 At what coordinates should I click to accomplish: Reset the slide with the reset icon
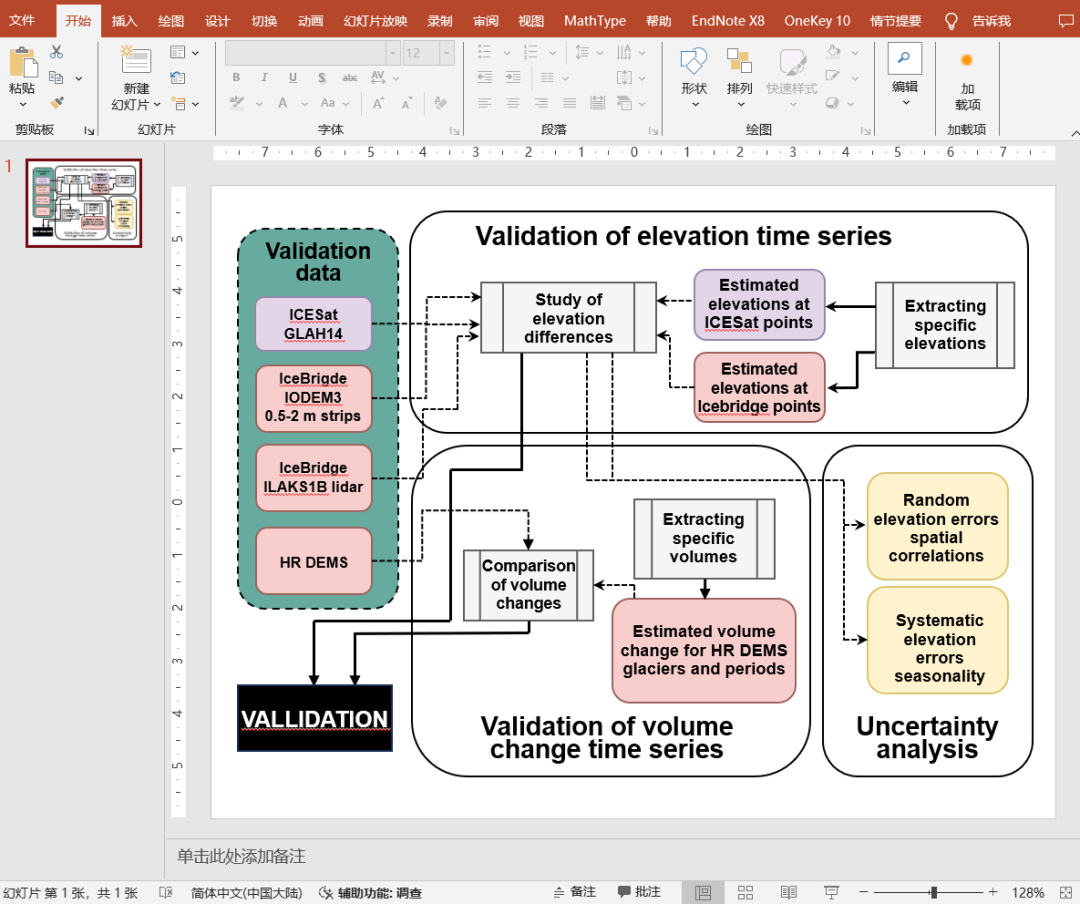pyautogui.click(x=178, y=78)
